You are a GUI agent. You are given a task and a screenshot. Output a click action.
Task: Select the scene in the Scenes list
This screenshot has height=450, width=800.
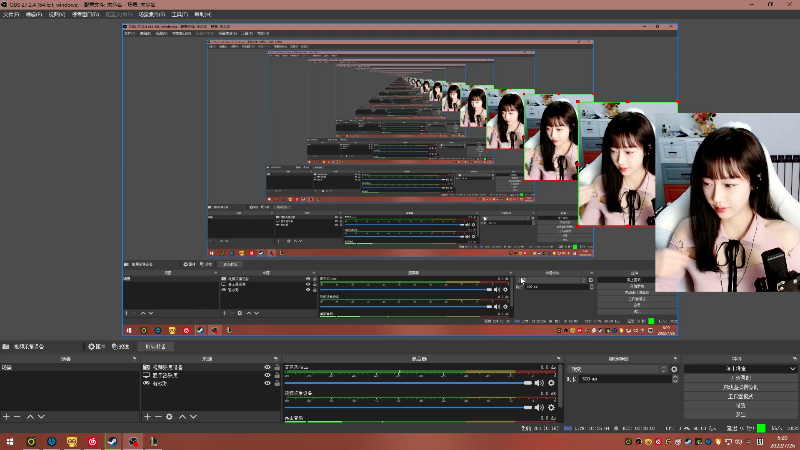[69, 367]
